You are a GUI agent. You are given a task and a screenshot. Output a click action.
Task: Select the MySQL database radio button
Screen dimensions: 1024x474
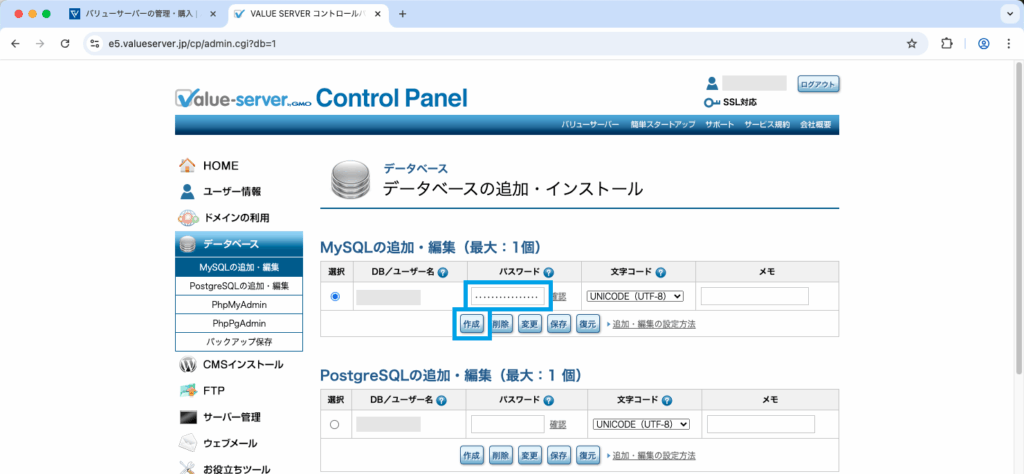pos(335,297)
